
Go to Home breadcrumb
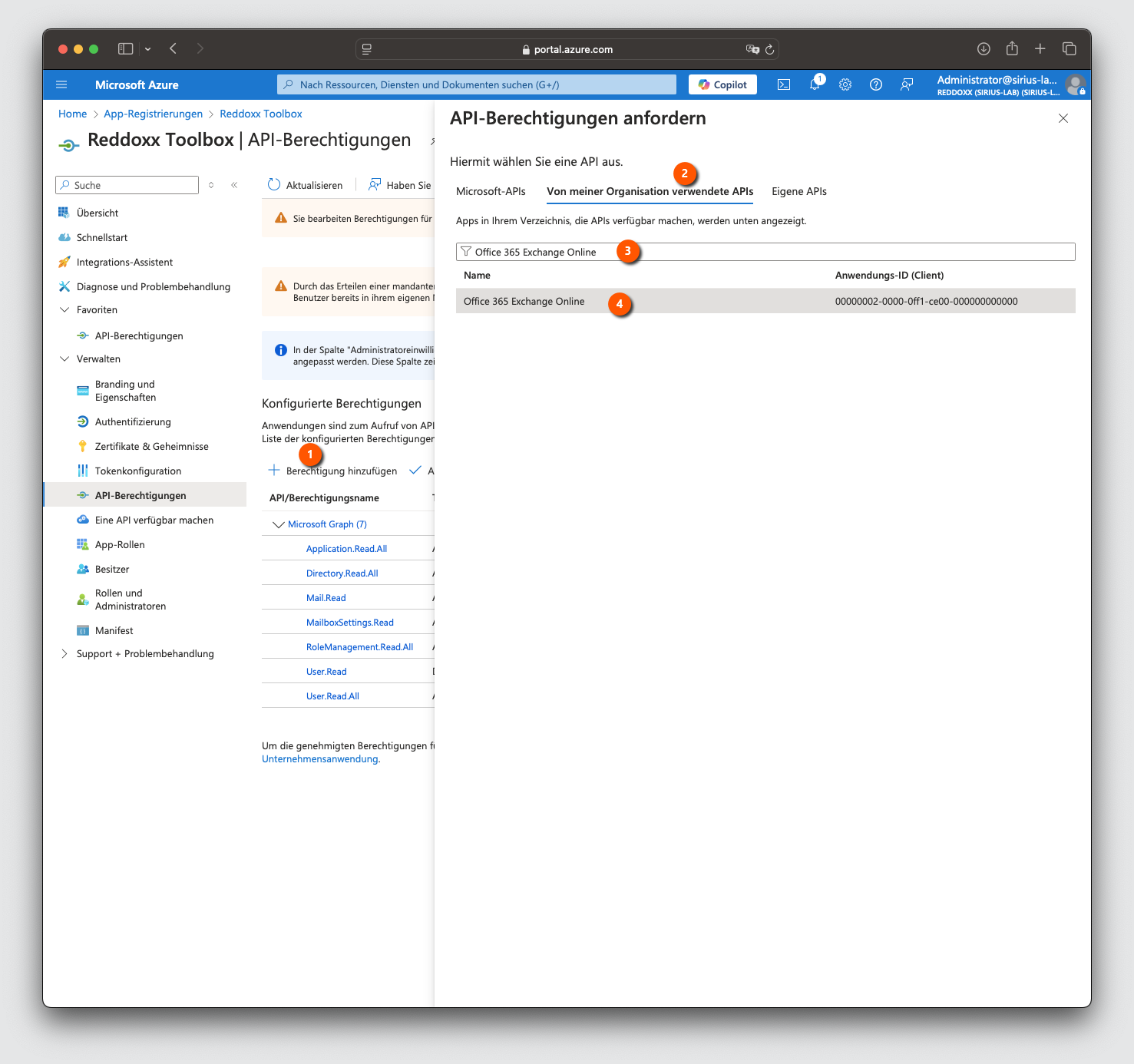[72, 114]
